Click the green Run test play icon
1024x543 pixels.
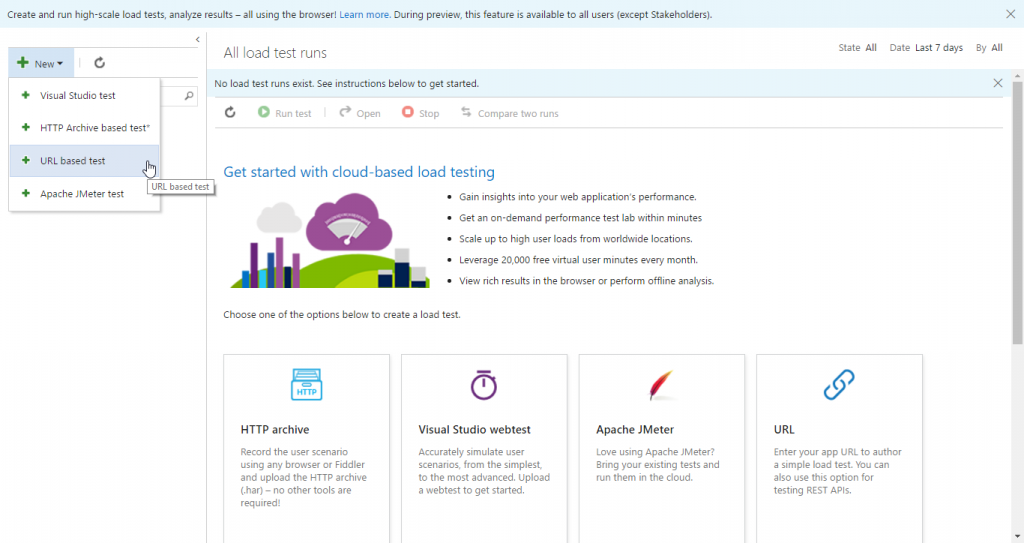264,112
